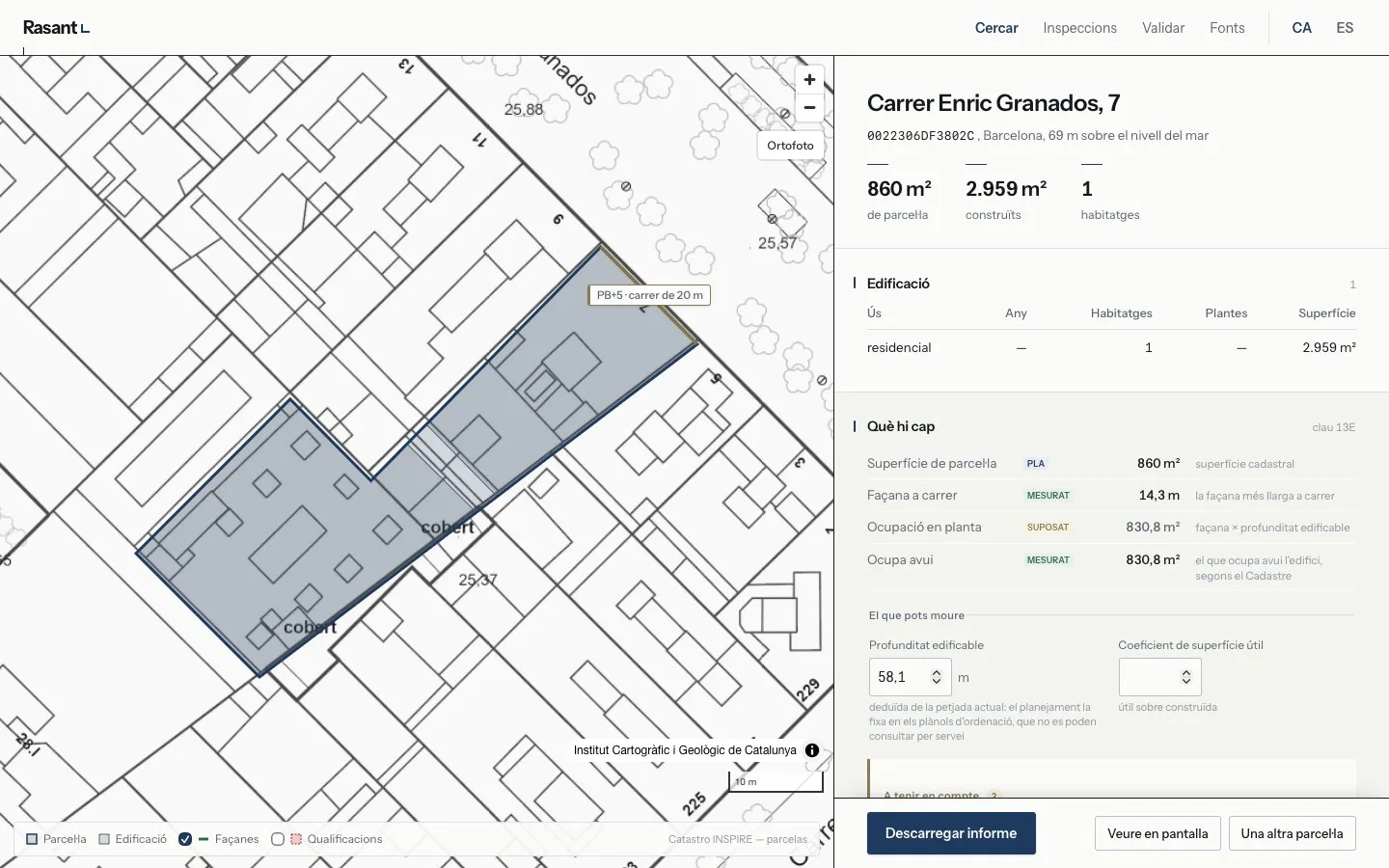Click the Parcel·la legend label
Image resolution: width=1389 pixels, height=868 pixels.
[x=65, y=839]
